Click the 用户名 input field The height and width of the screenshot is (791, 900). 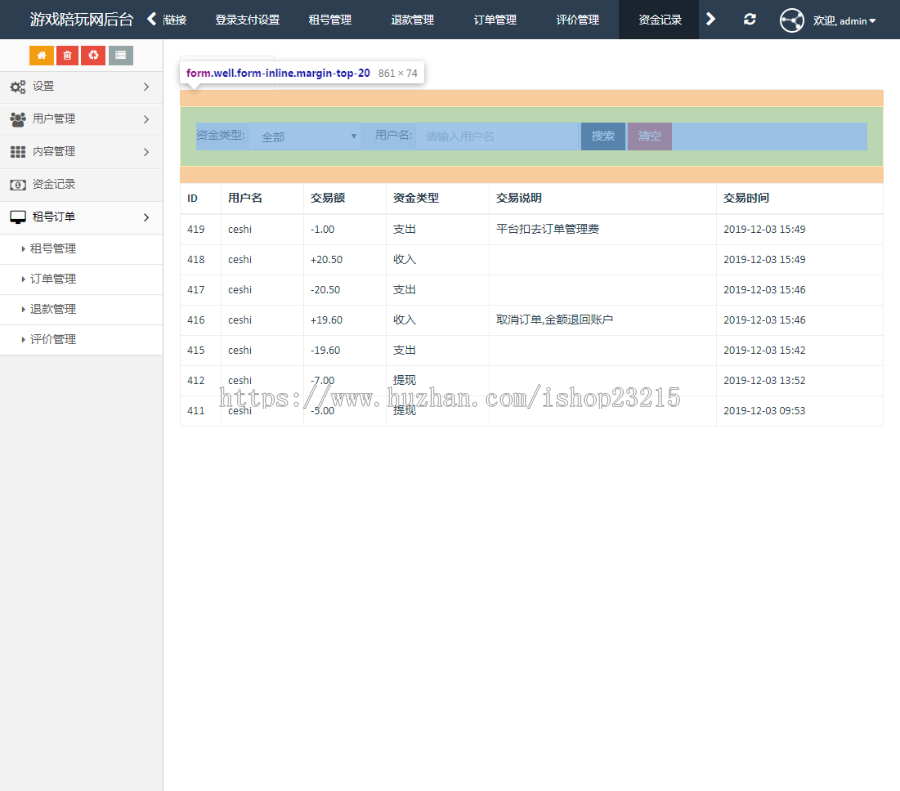(x=497, y=137)
